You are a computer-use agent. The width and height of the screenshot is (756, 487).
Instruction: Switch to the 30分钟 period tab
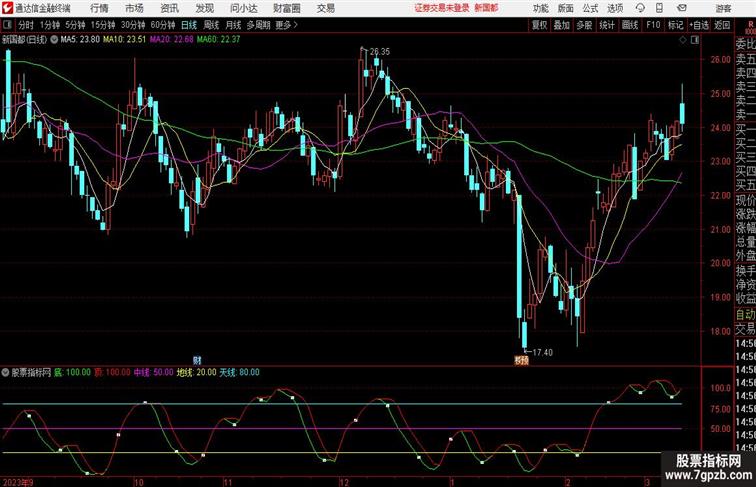133,25
